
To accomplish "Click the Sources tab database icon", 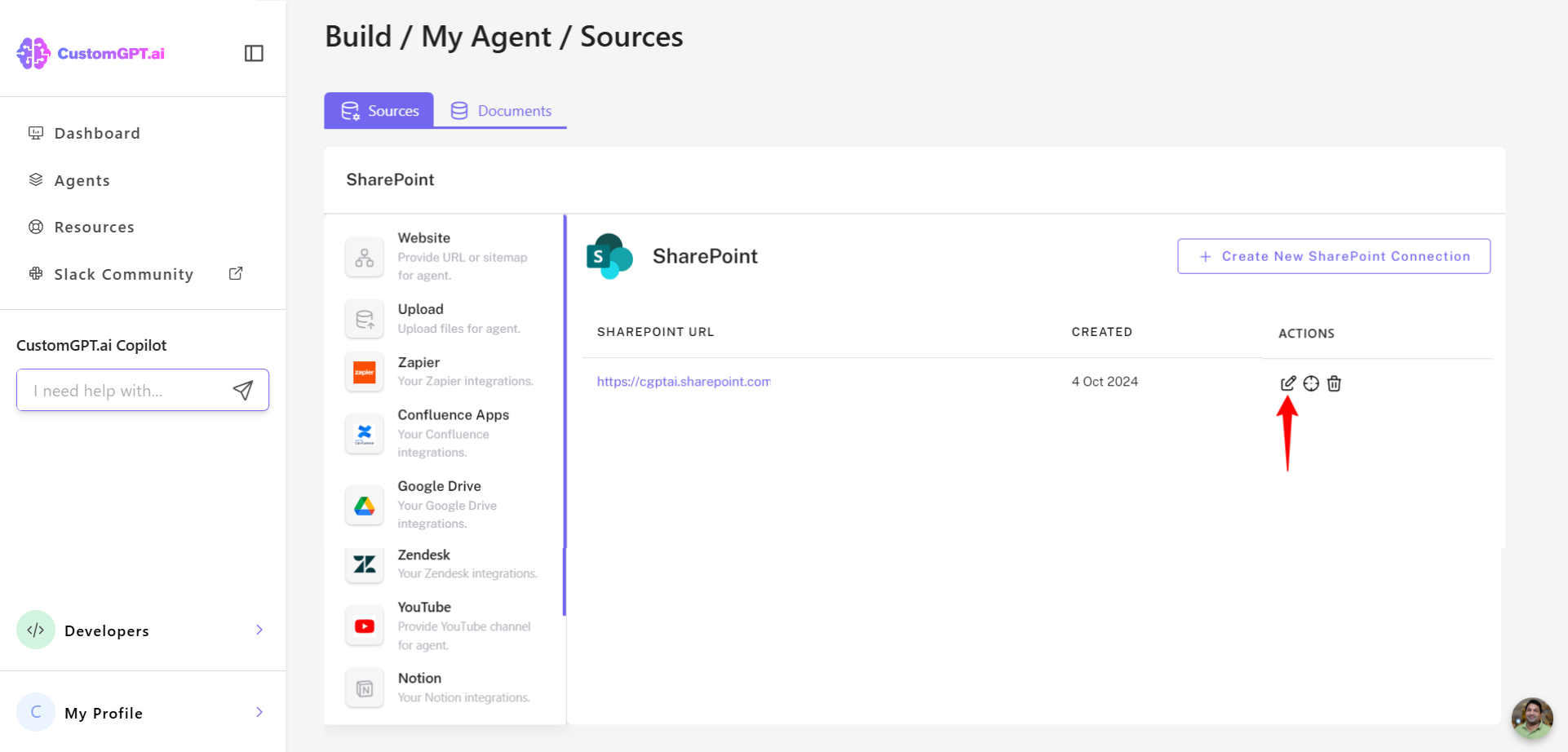I will point(350,111).
